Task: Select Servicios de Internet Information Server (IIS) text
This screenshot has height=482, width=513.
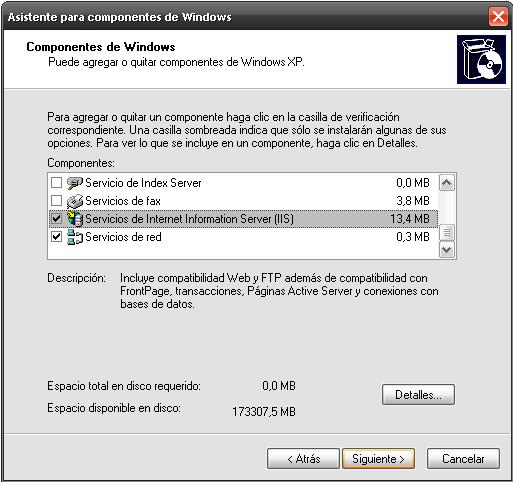Action: (x=189, y=219)
